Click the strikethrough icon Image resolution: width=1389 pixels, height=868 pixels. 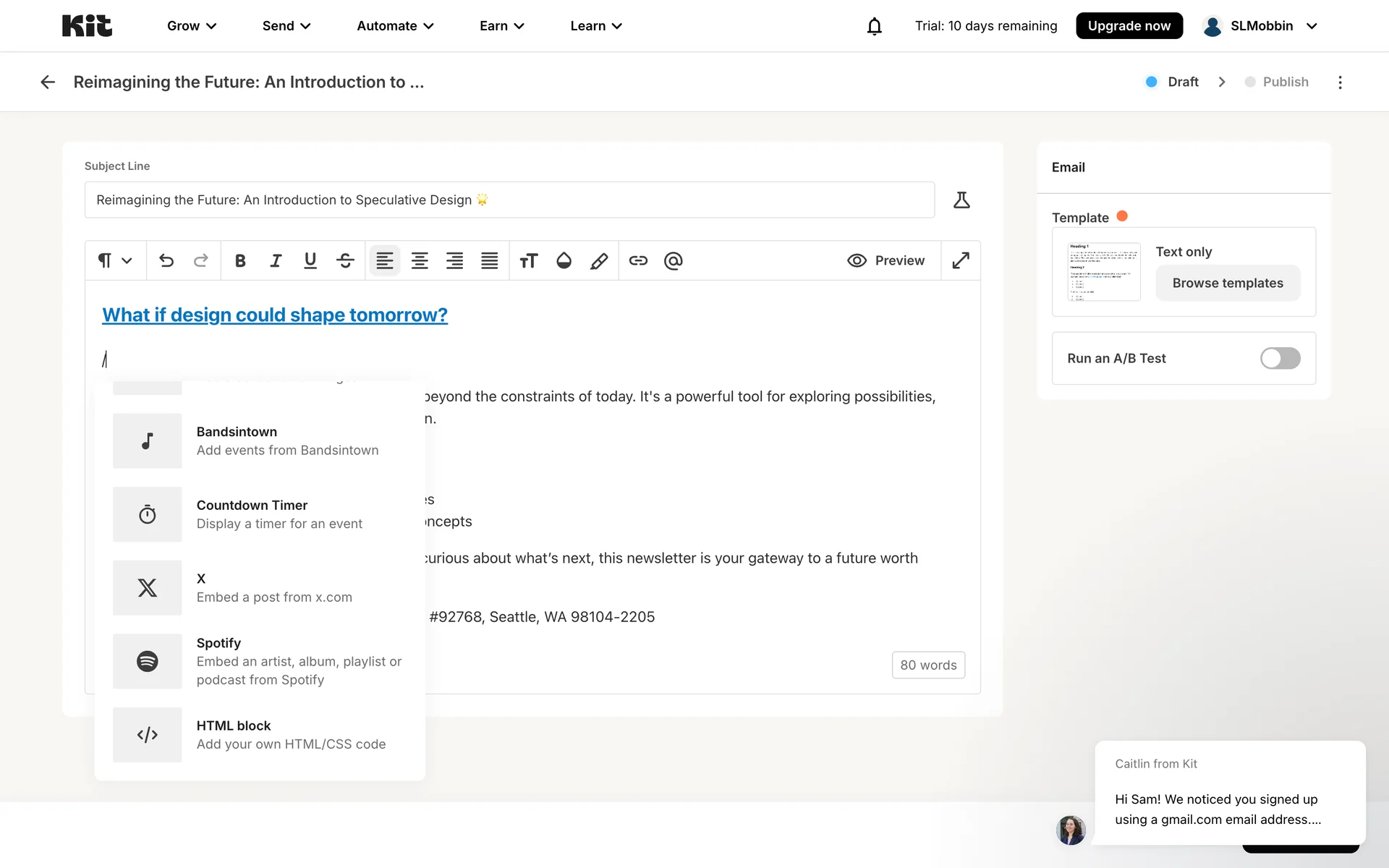click(345, 260)
